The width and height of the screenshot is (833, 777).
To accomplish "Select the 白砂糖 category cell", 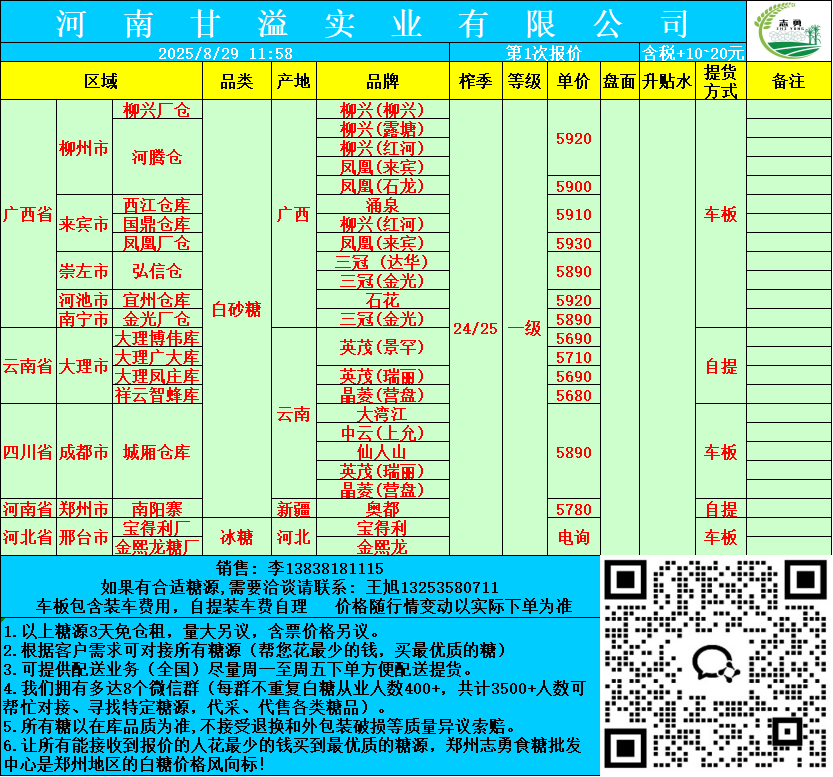I will point(237,310).
